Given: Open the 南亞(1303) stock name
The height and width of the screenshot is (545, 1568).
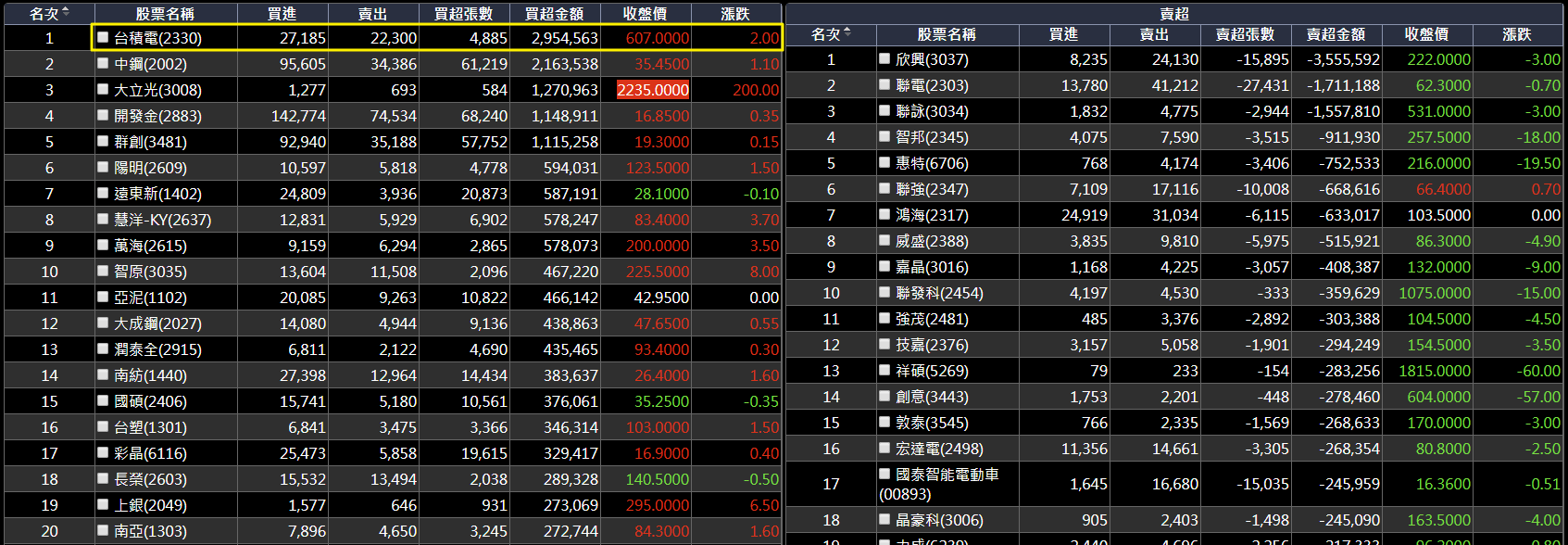Looking at the screenshot, I should click(150, 531).
